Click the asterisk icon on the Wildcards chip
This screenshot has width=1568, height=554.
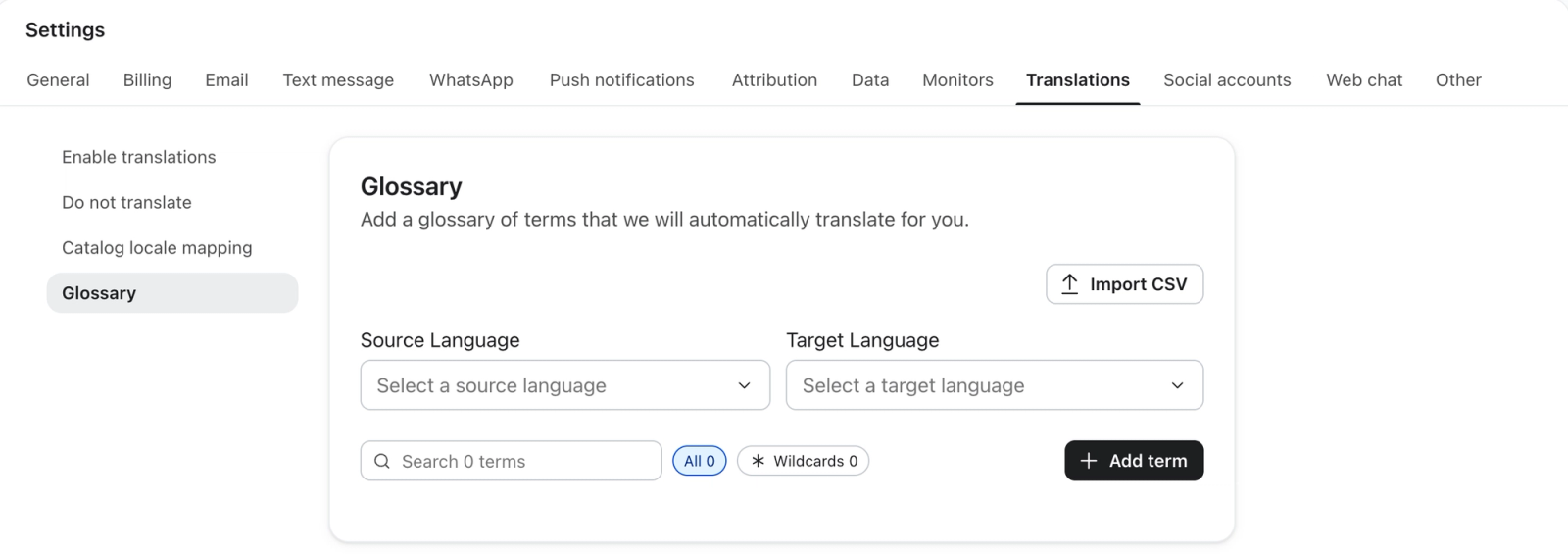pos(758,461)
